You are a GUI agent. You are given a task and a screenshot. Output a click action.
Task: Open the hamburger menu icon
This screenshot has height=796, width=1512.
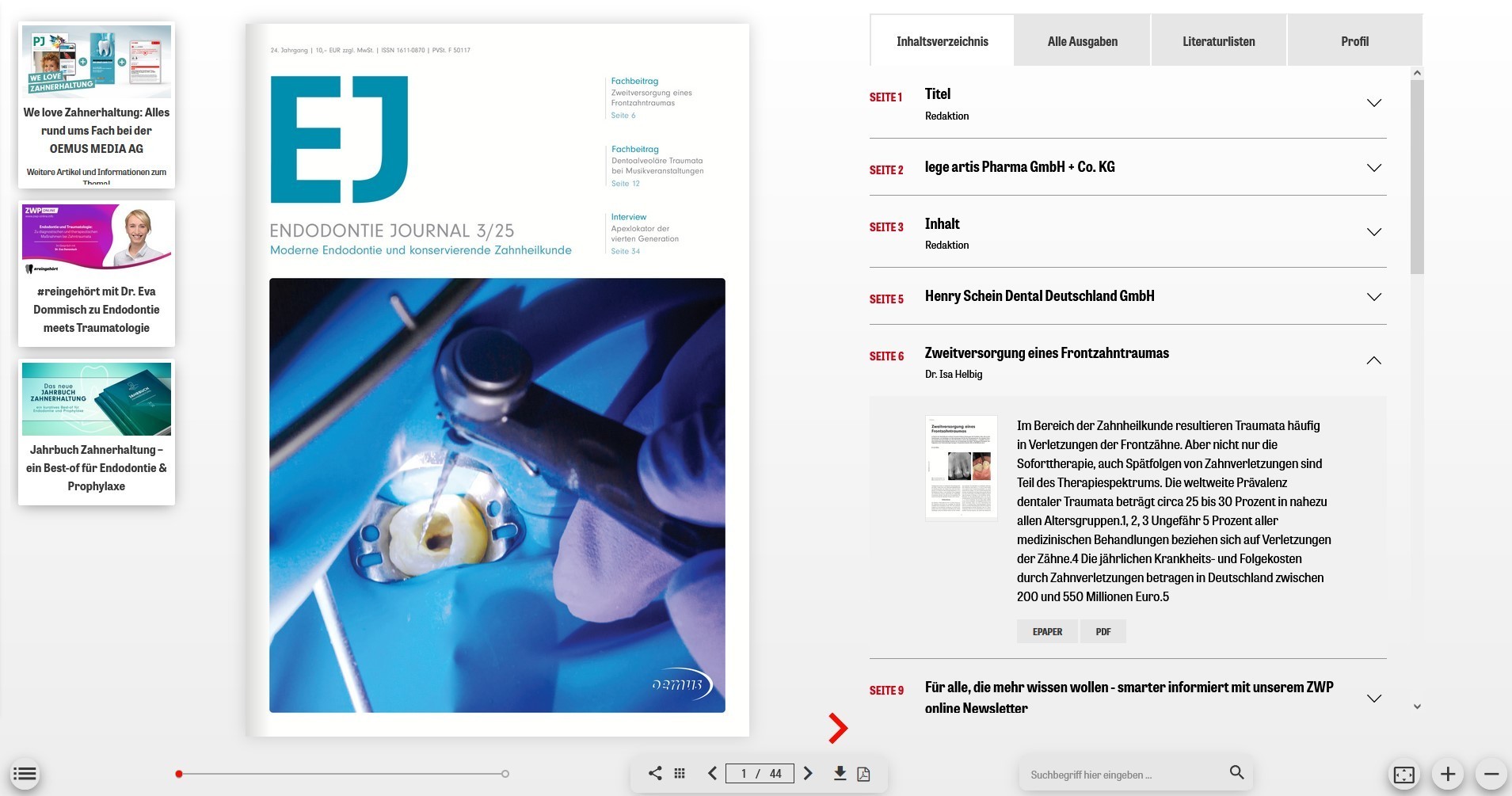25,774
